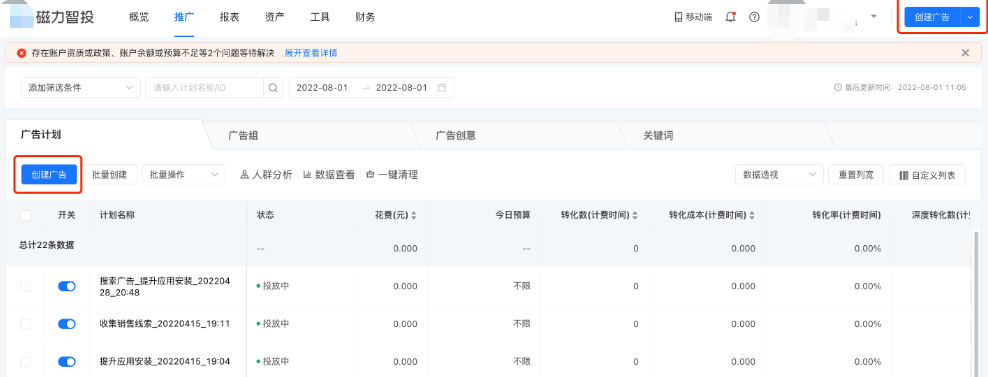Sort by 转化数(计费时间) column arrows
This screenshot has height=377, width=988.
click(x=635, y=216)
